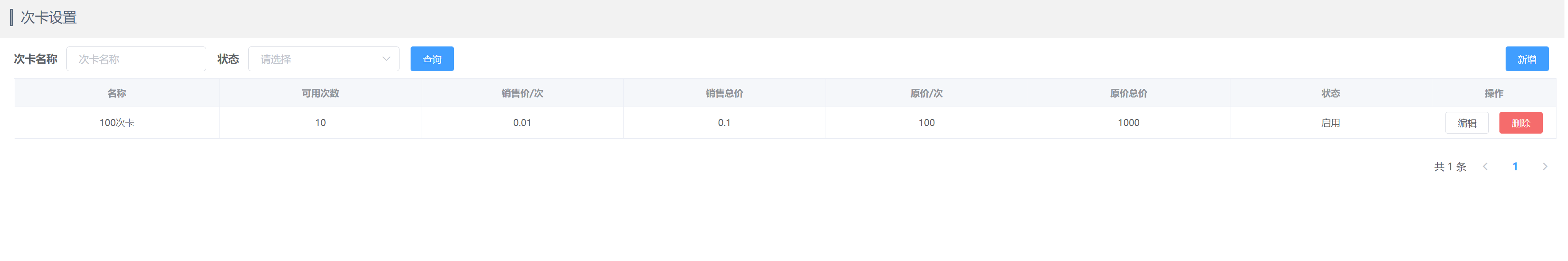Click the 原价总价 column header
Viewport: 1568px width, 261px height.
pyautogui.click(x=1129, y=93)
